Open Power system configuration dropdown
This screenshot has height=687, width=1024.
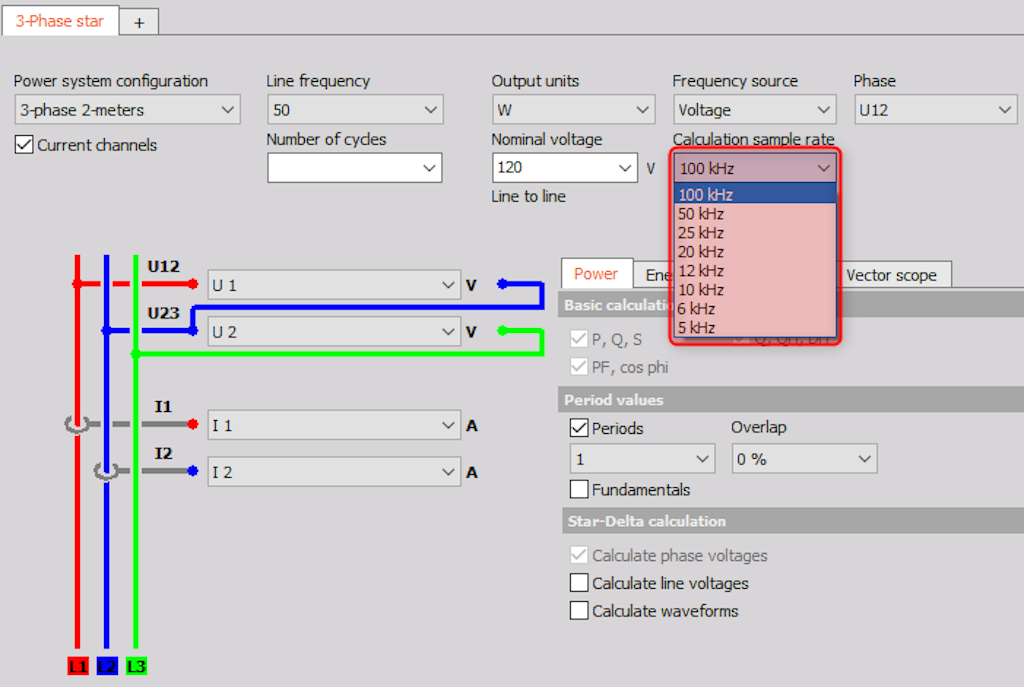(x=127, y=110)
